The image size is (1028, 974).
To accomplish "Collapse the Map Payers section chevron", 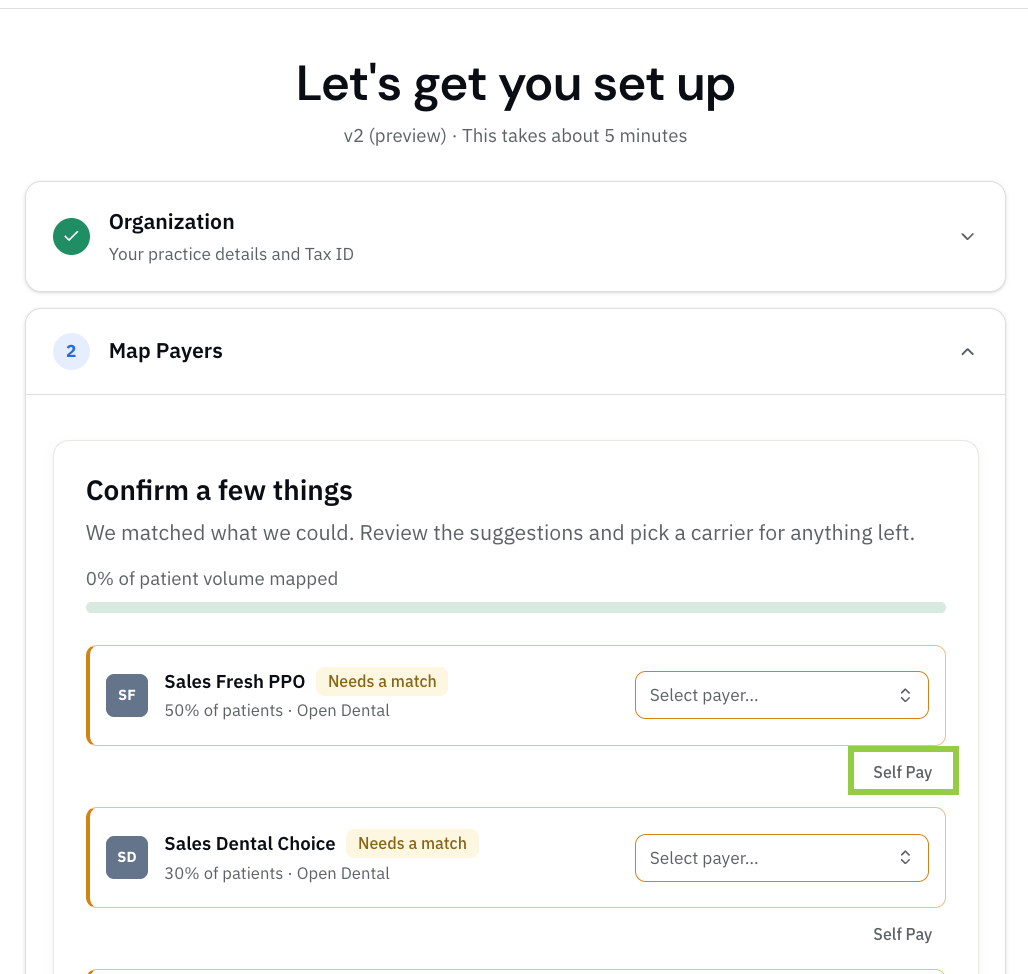I will 967,352.
